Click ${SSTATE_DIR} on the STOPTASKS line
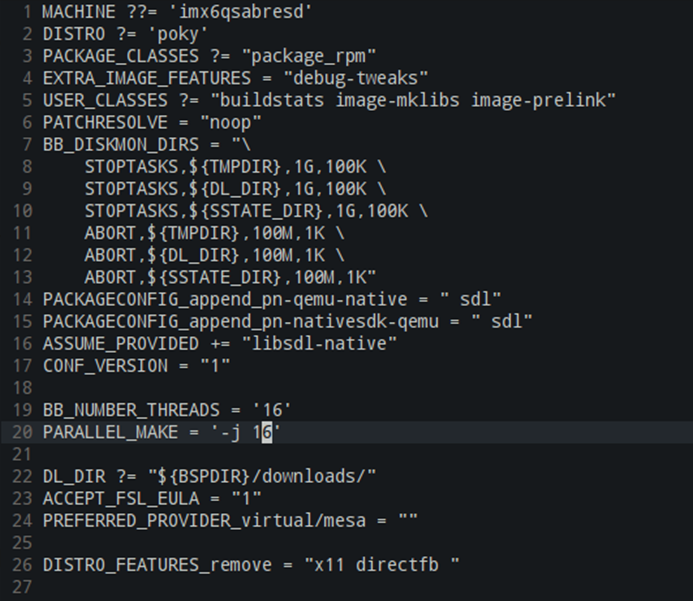 pyautogui.click(x=261, y=211)
